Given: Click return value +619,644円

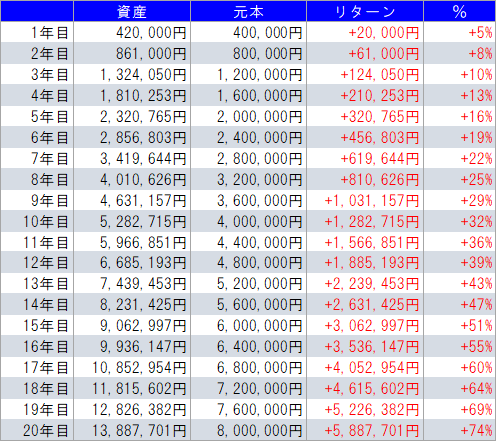Looking at the screenshot, I should 380,158.
